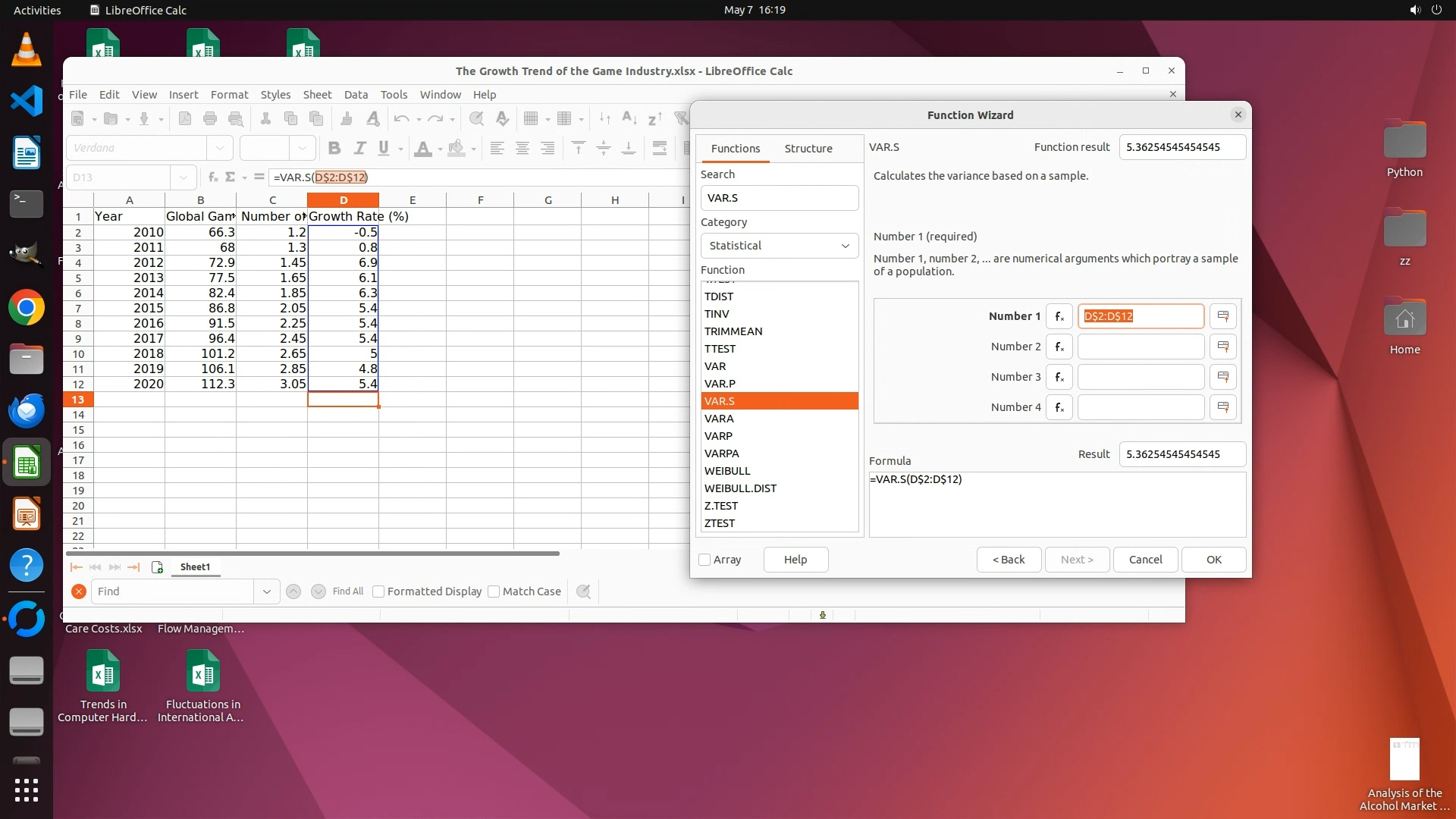Click the font color swatch icon

tap(422, 149)
